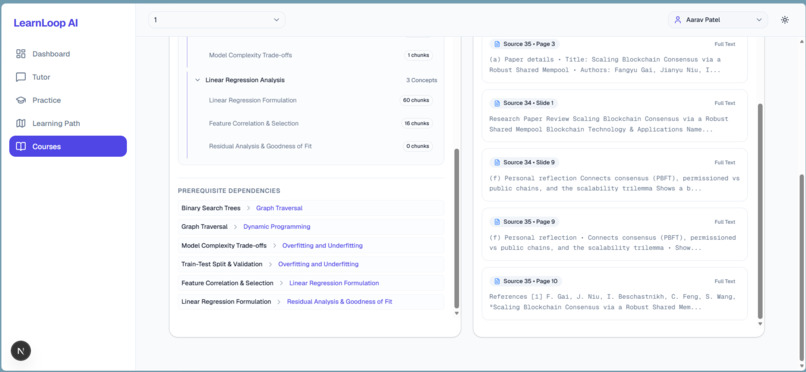Click document icon on Source 34 Slide 1
The width and height of the screenshot is (806, 372).
(497, 103)
